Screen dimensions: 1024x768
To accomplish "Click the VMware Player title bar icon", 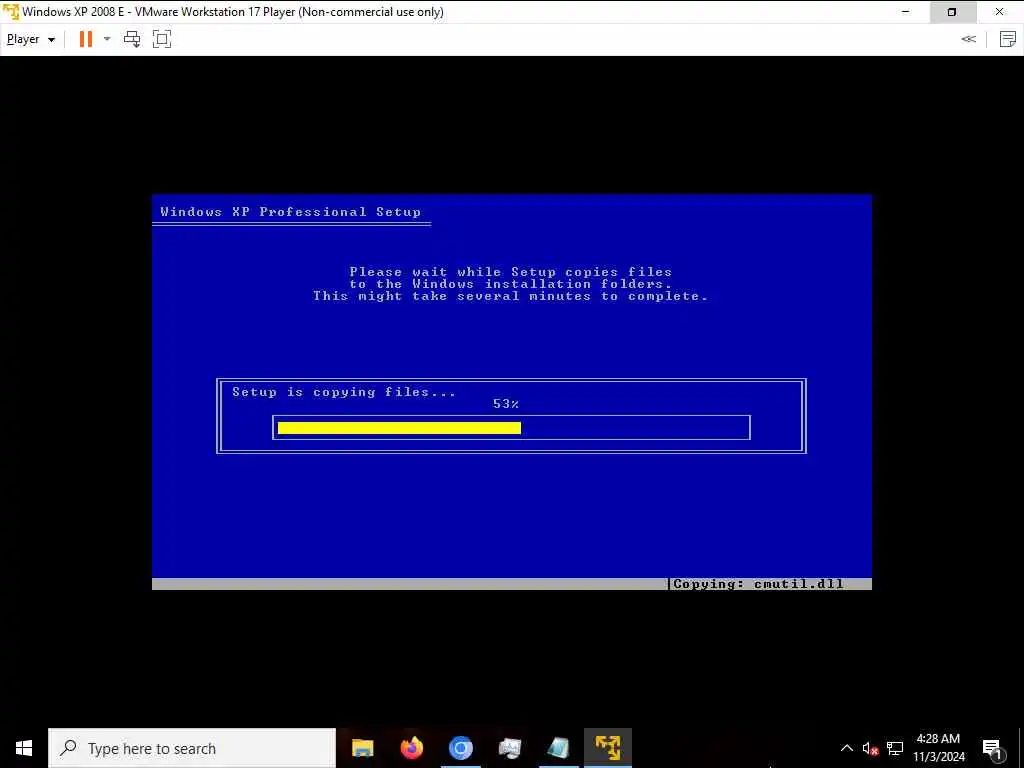I will click(11, 12).
